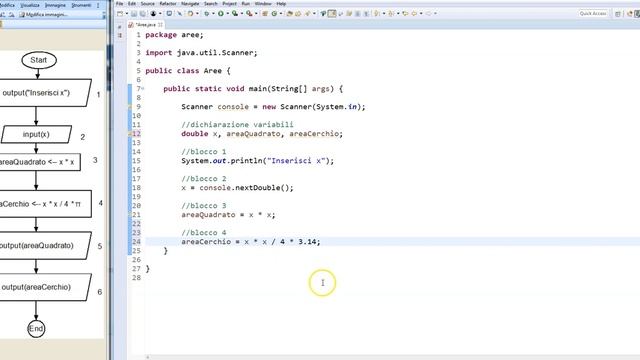The height and width of the screenshot is (360, 640).
Task: Click the Save All toolbar icon
Action: click(x=142, y=13)
